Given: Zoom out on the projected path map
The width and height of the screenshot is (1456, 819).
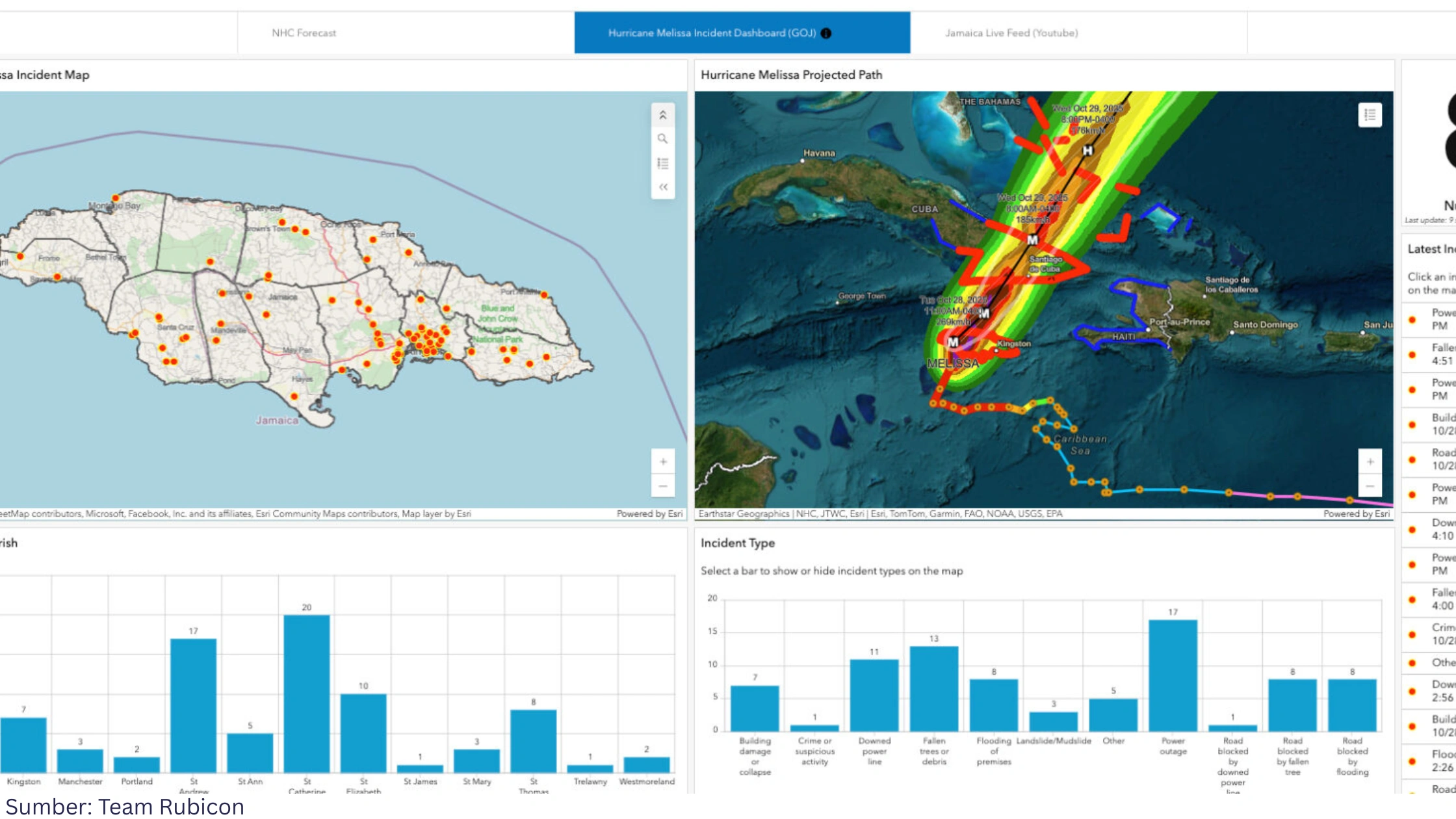Looking at the screenshot, I should pyautogui.click(x=1370, y=486).
